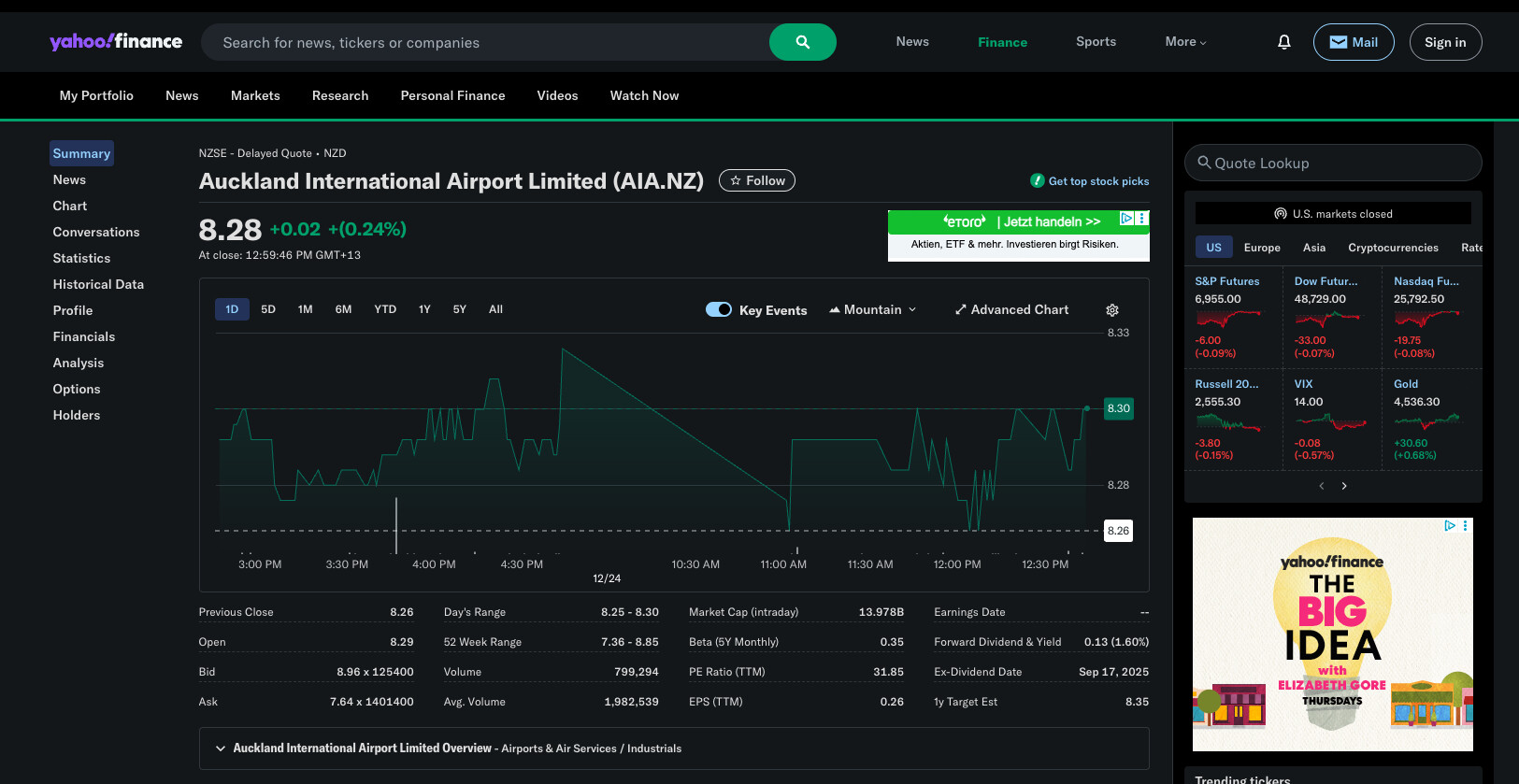Image resolution: width=1519 pixels, height=784 pixels.
Task: Click the green search magnifier button
Action: 802,42
